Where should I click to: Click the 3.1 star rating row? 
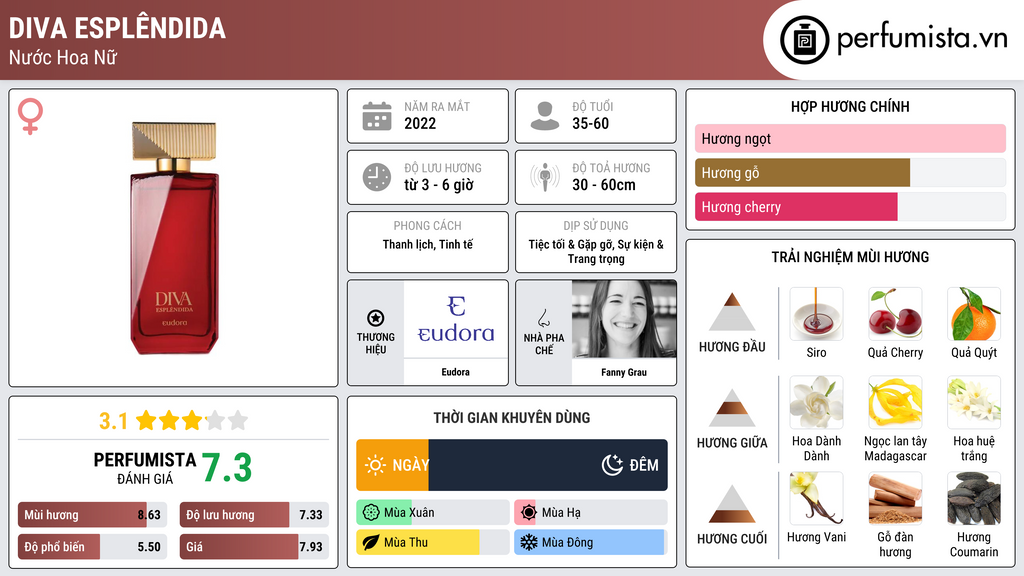coord(174,421)
